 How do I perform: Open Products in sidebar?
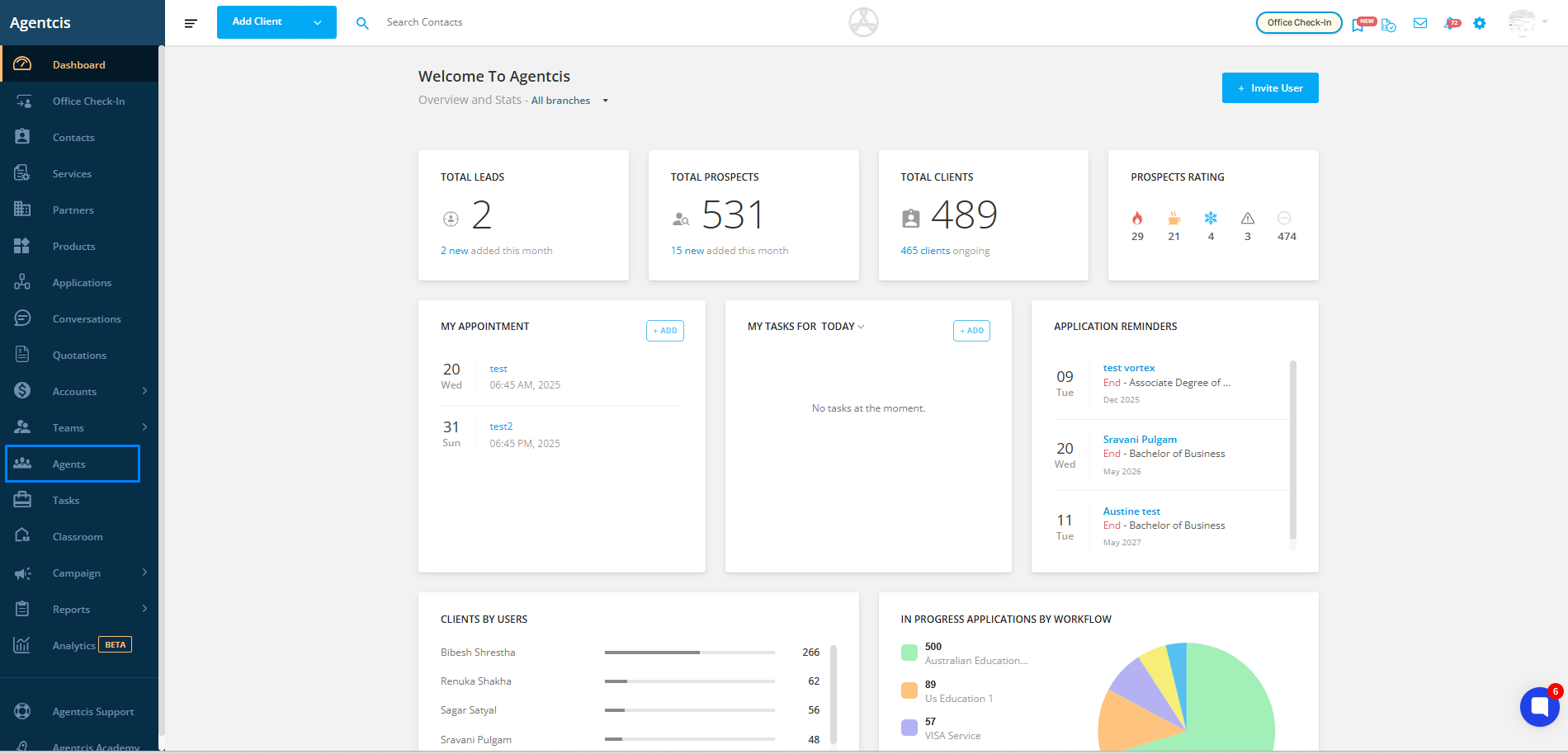pos(79,246)
